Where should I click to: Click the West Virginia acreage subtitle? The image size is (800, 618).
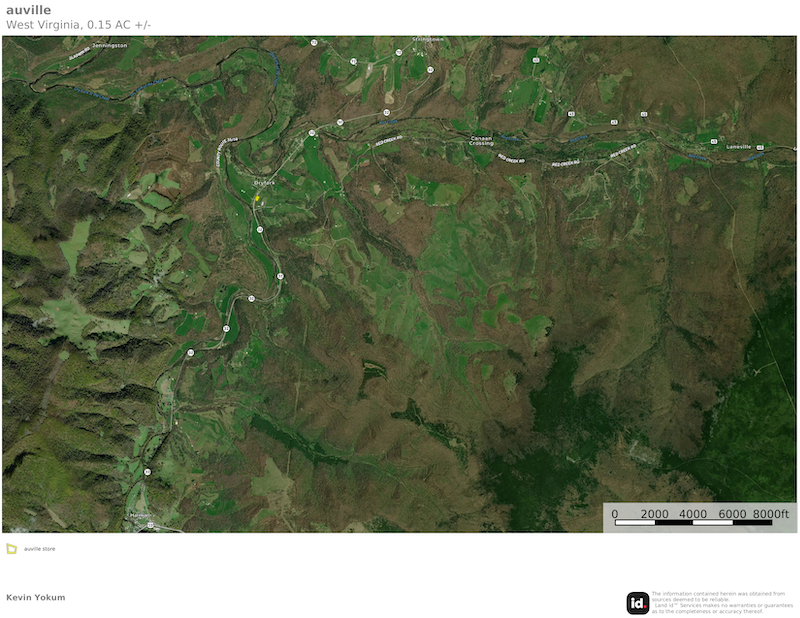(x=79, y=25)
